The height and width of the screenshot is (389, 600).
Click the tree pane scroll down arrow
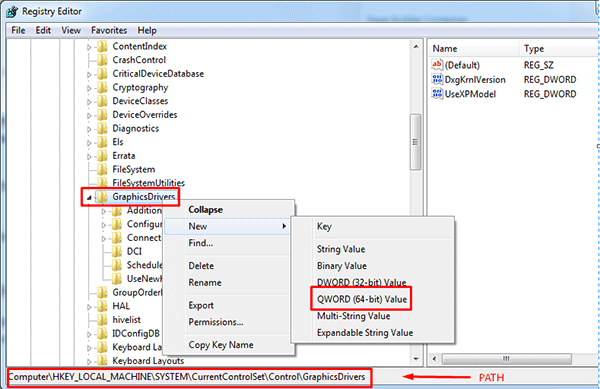click(416, 359)
